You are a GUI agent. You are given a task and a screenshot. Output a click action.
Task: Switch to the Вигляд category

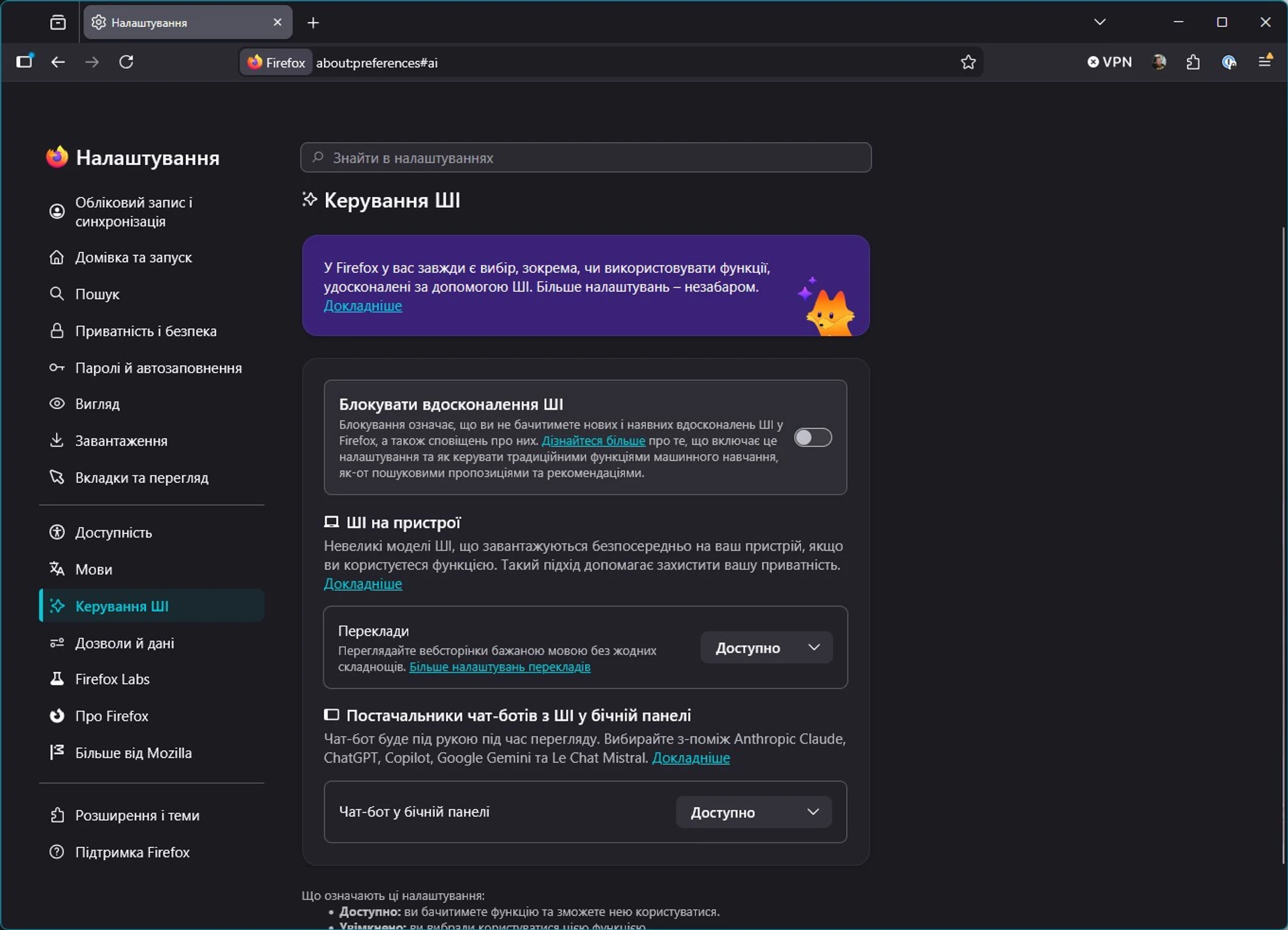[x=152, y=404]
